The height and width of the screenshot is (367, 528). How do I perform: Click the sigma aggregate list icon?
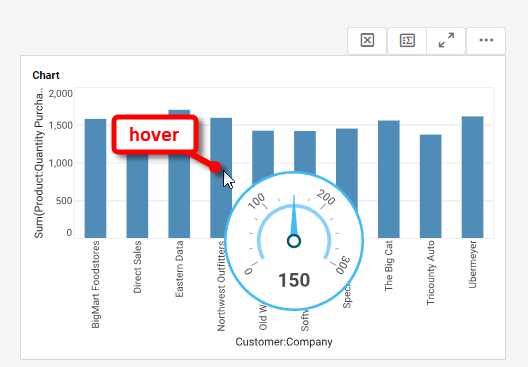pyautogui.click(x=407, y=40)
